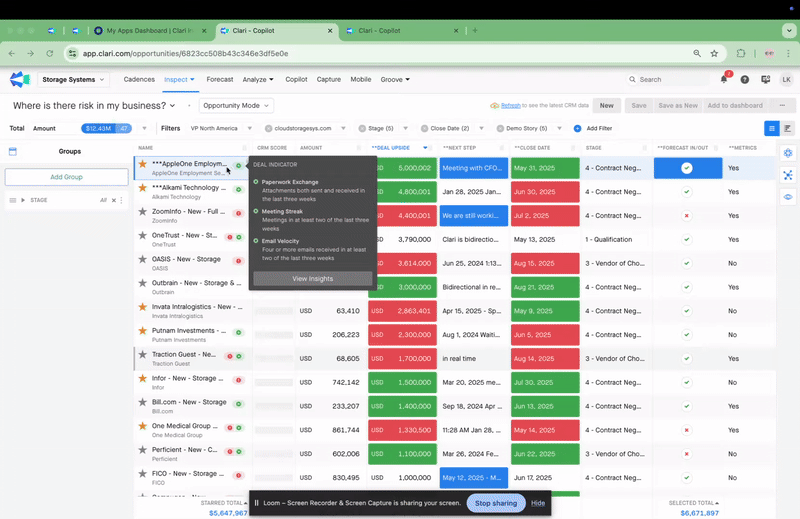
Task: Click the calendar icon beside Groups
Action: (x=13, y=152)
